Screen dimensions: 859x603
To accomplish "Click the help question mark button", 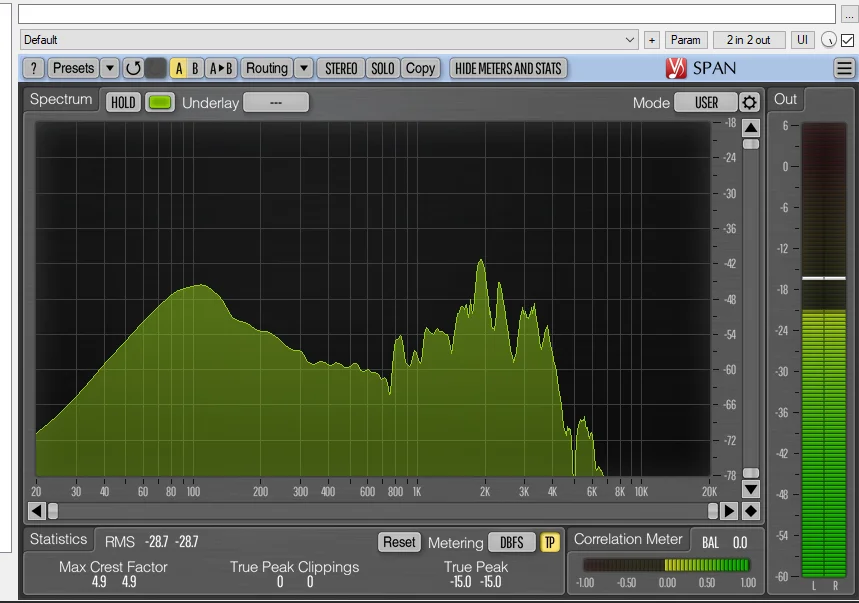I will coord(33,68).
